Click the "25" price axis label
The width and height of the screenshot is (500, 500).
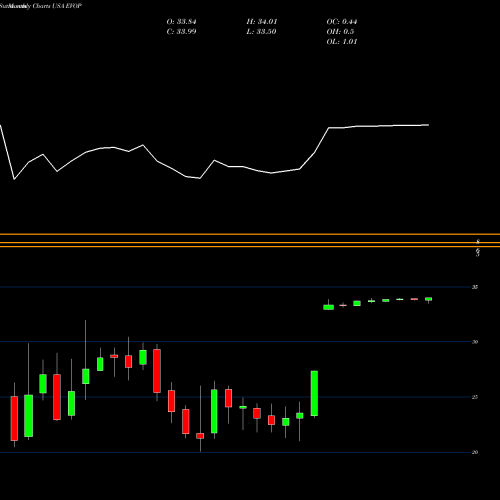click(475, 397)
